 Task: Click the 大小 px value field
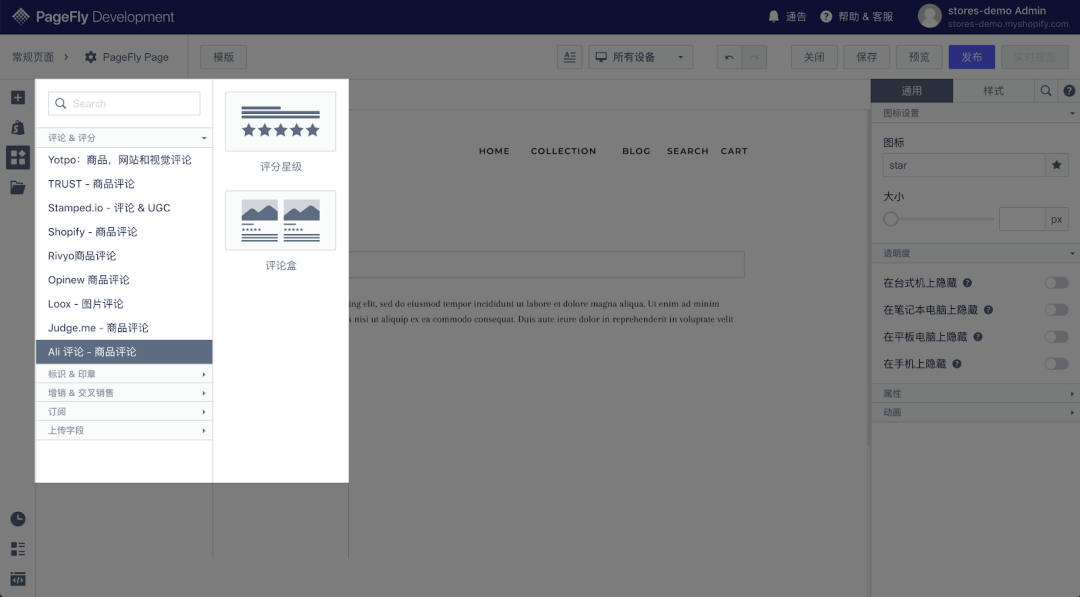click(x=1021, y=220)
